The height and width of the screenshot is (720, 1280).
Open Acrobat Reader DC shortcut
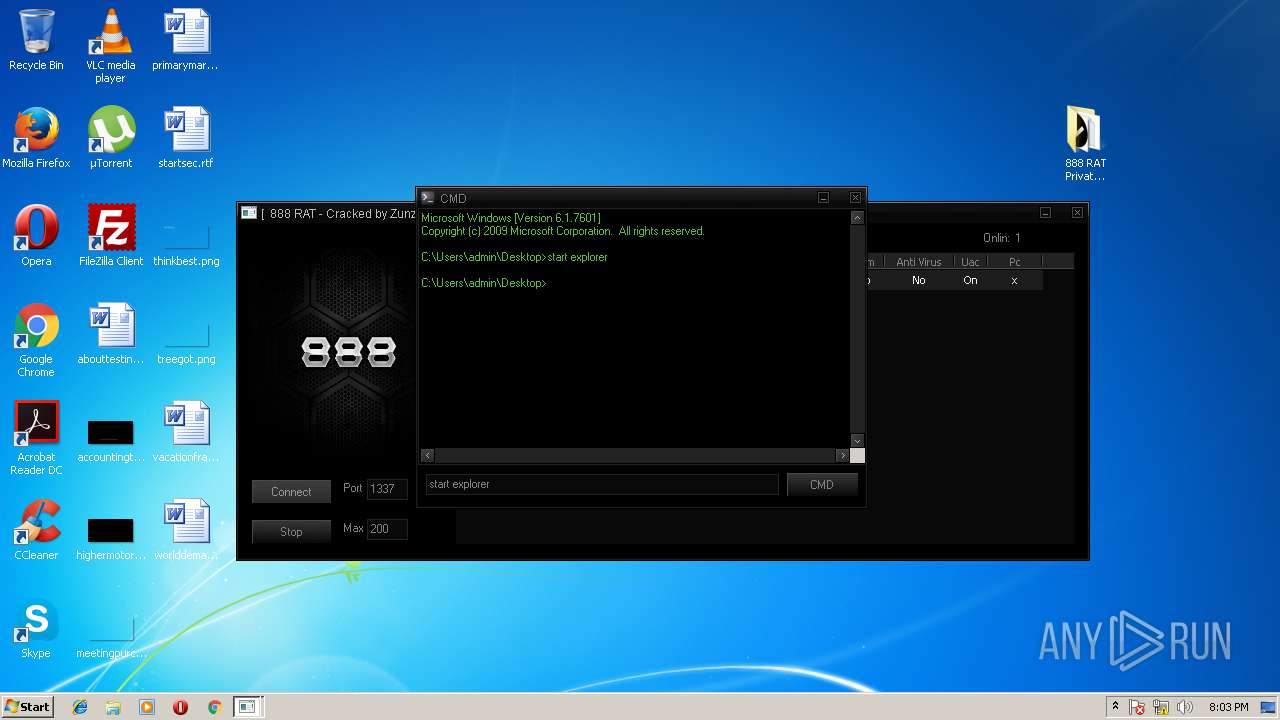(x=36, y=438)
